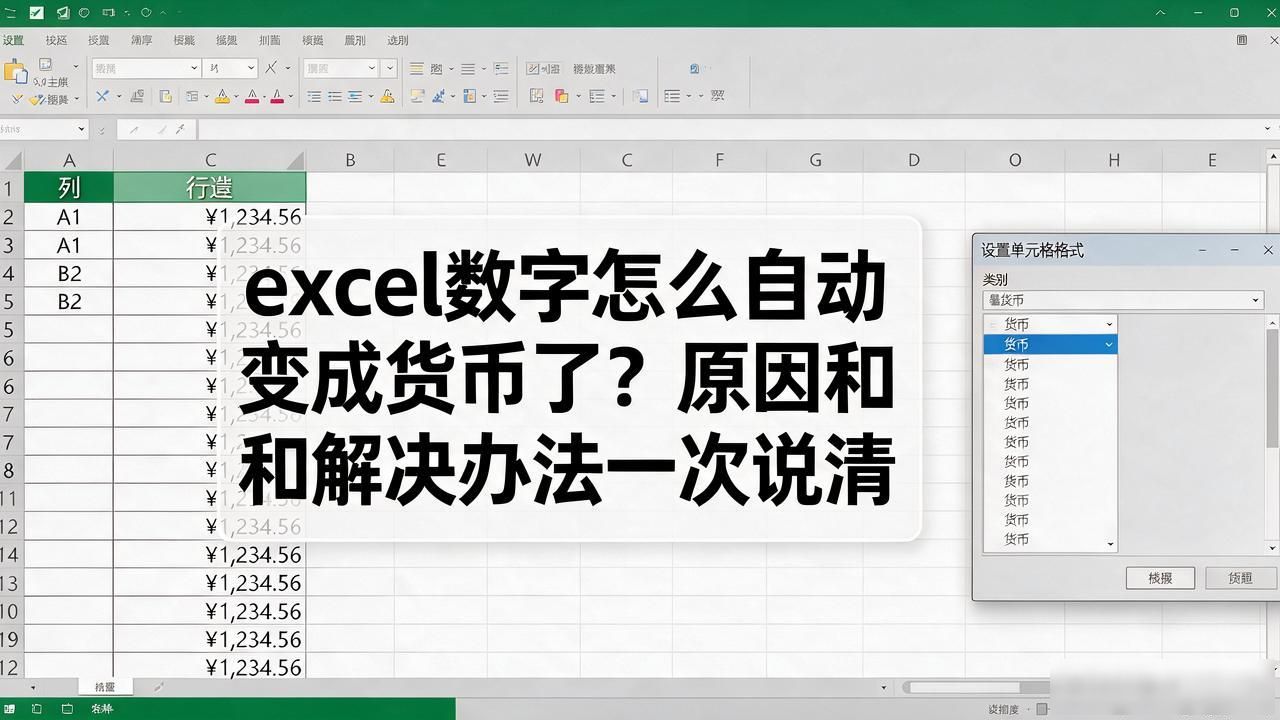Select the highlighted 货币 item in the list
The image size is (1280, 720).
pyautogui.click(x=1050, y=344)
